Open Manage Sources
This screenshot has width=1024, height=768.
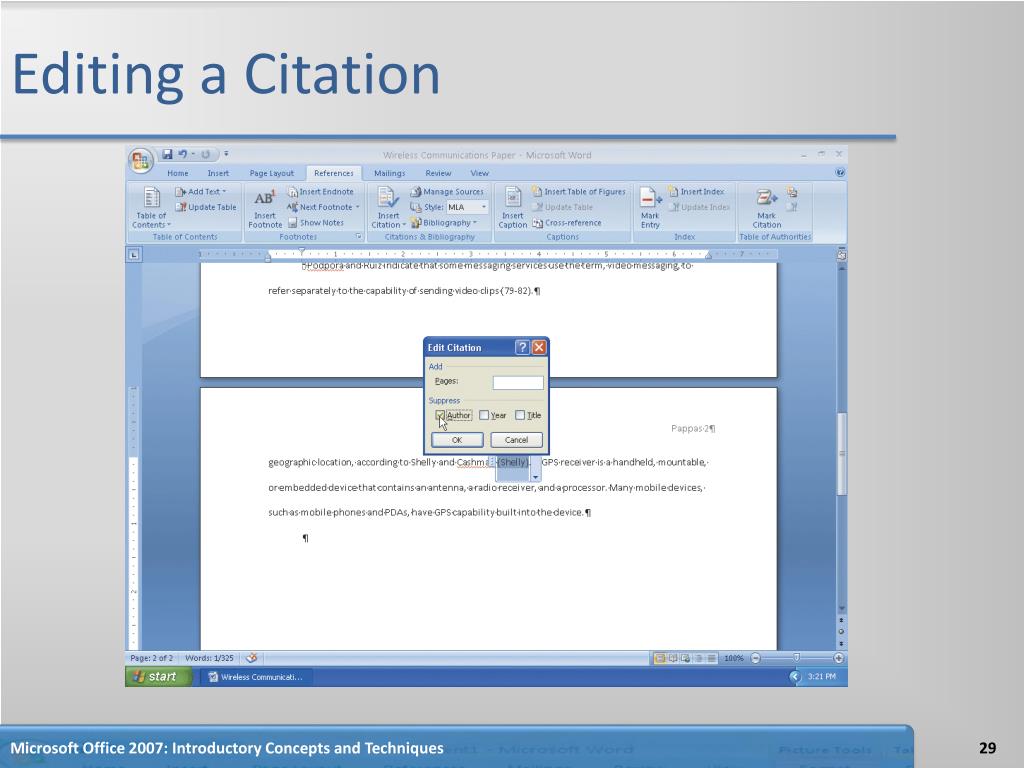point(447,191)
